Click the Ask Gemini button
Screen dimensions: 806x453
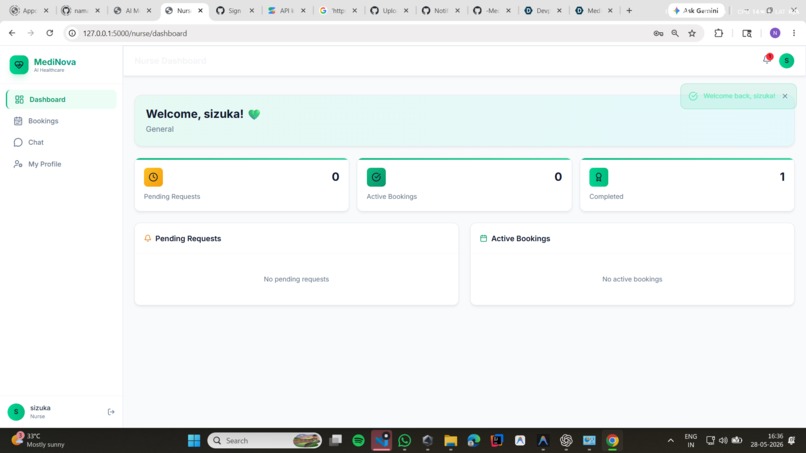pos(696,10)
